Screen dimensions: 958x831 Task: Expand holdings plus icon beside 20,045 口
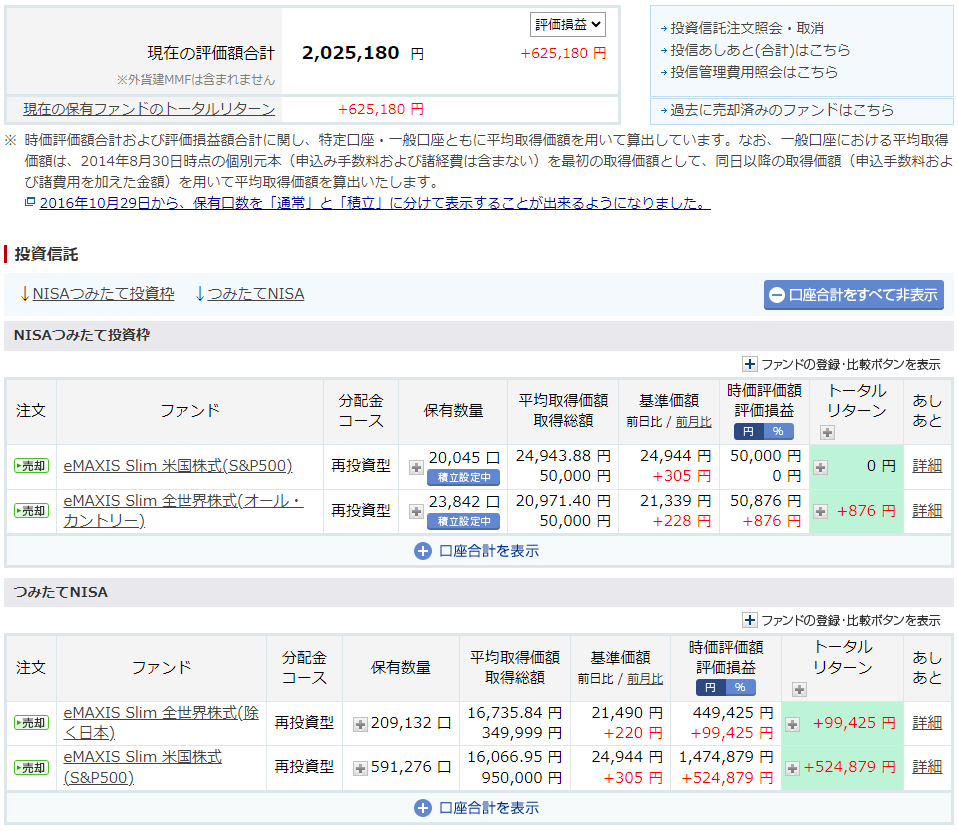click(416, 467)
